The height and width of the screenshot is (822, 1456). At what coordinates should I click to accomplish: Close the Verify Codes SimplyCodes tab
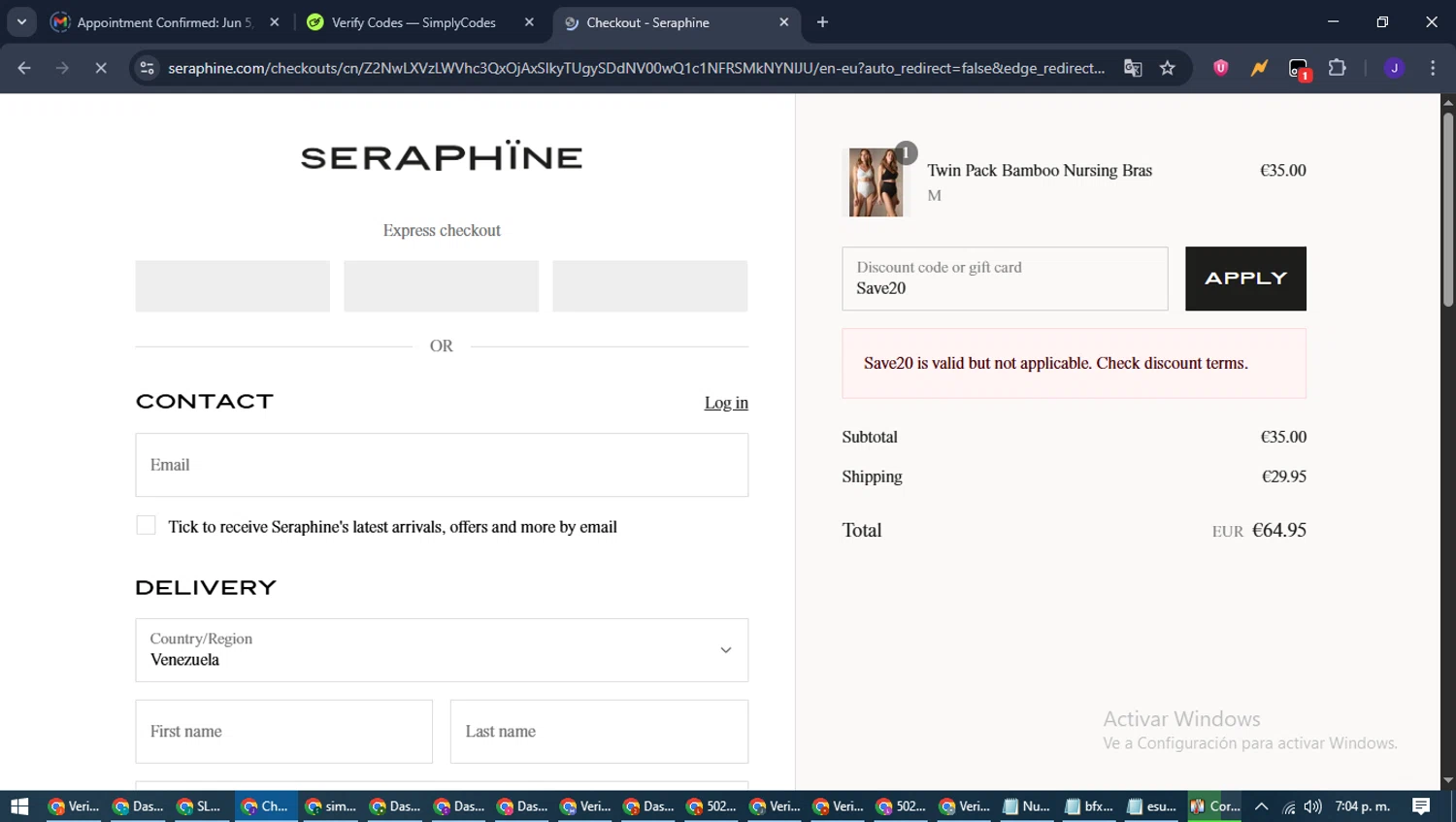(x=529, y=22)
